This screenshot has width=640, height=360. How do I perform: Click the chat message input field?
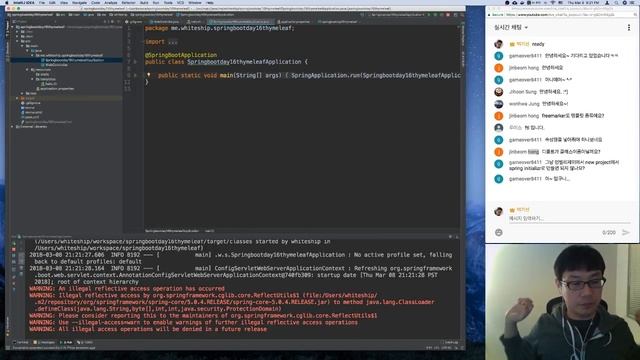pyautogui.click(x=569, y=218)
